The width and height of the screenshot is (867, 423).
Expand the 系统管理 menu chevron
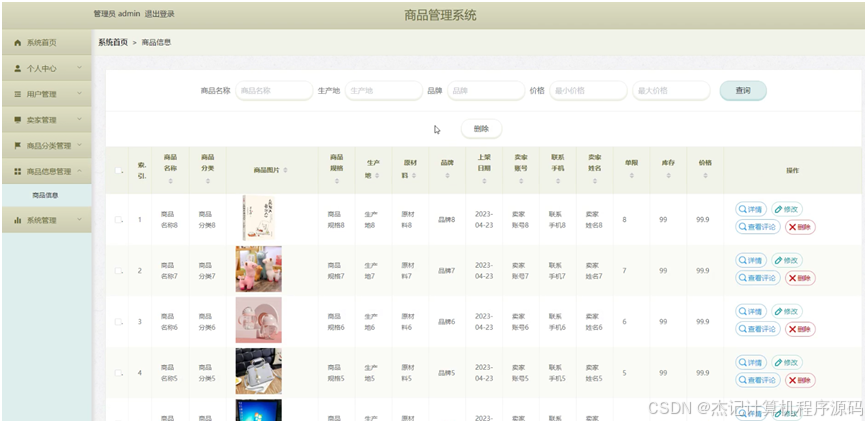tap(80, 220)
